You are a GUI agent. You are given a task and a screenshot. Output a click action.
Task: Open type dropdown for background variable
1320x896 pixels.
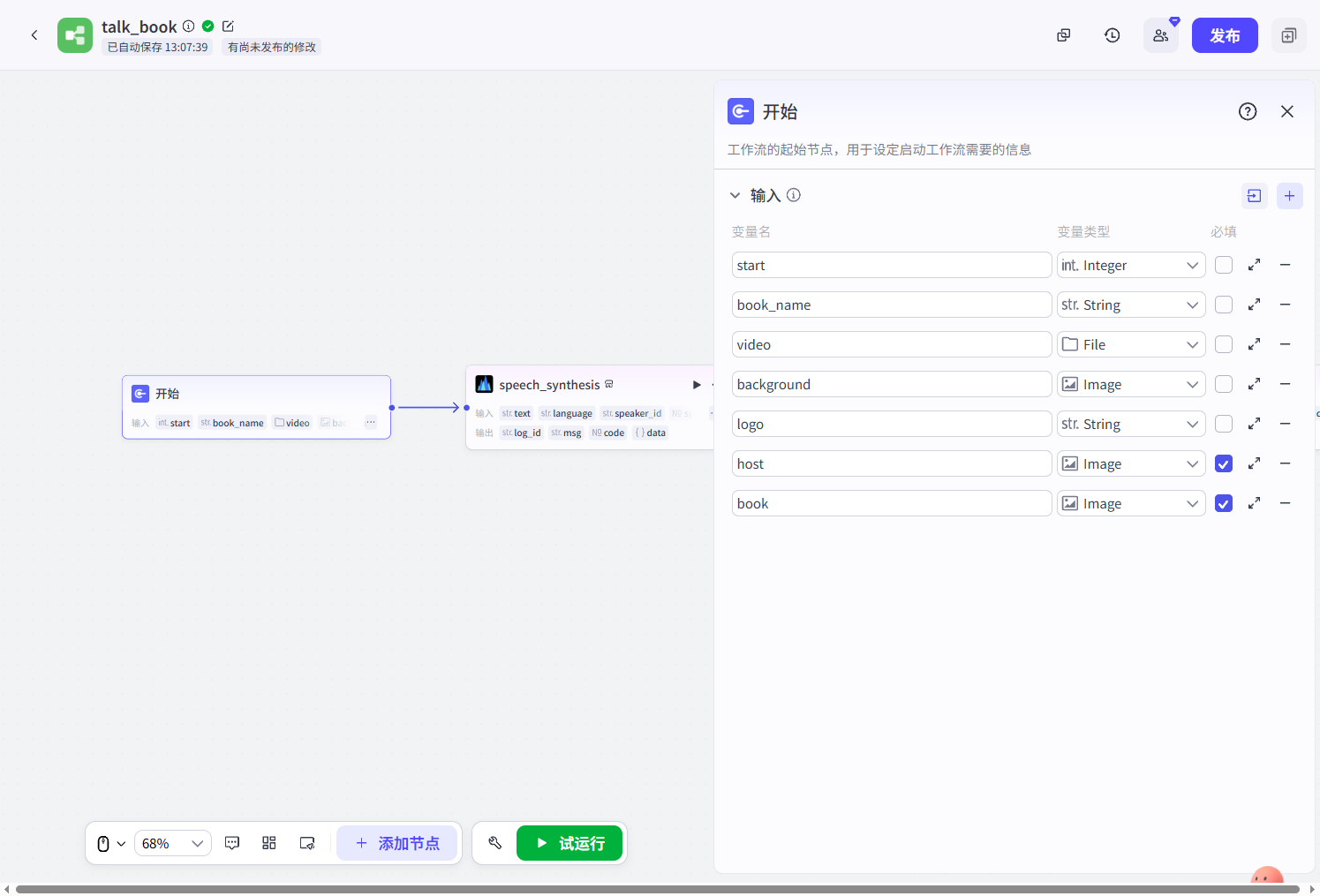pyautogui.click(x=1131, y=384)
